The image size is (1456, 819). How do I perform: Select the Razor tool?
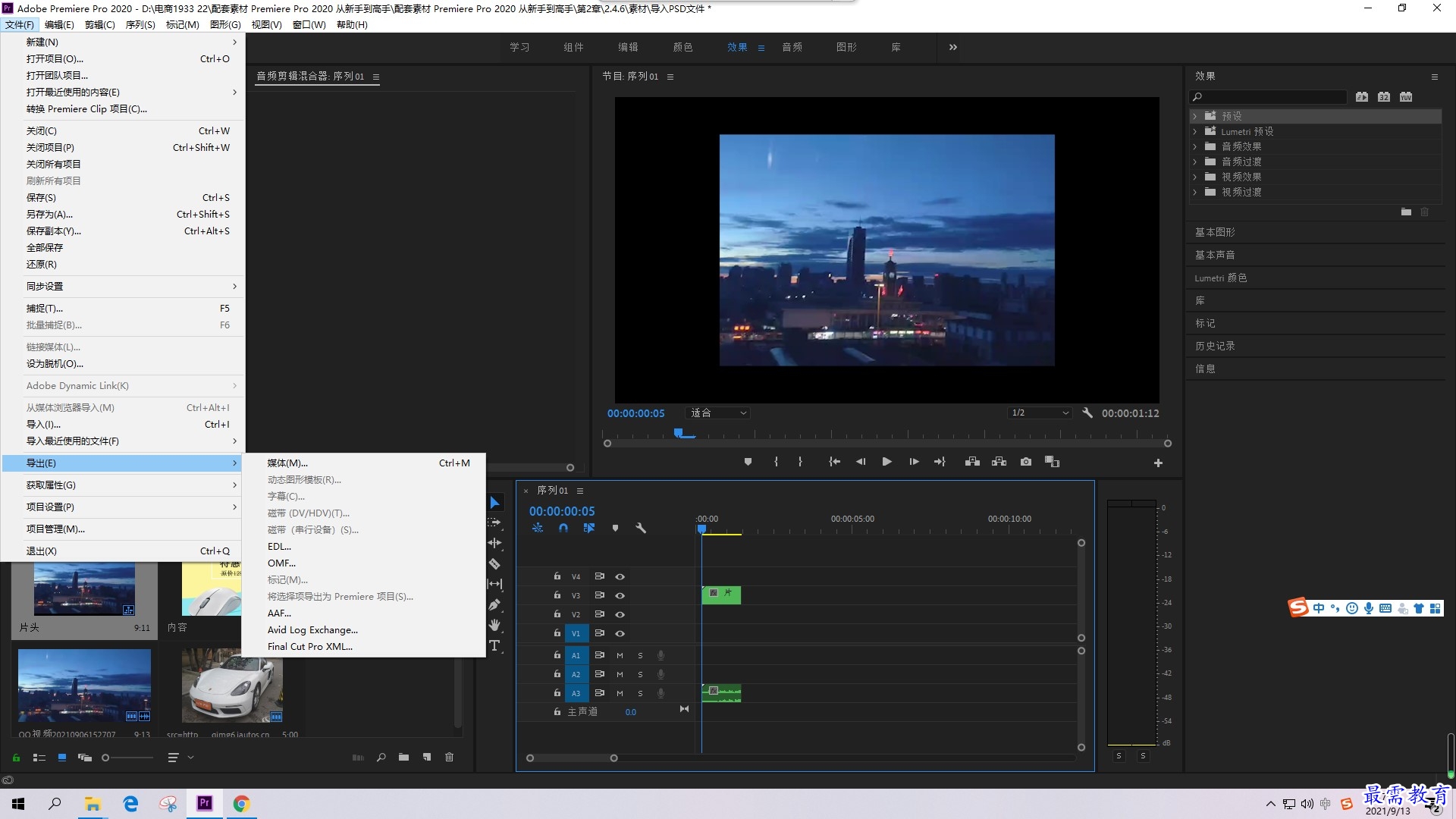(x=494, y=563)
